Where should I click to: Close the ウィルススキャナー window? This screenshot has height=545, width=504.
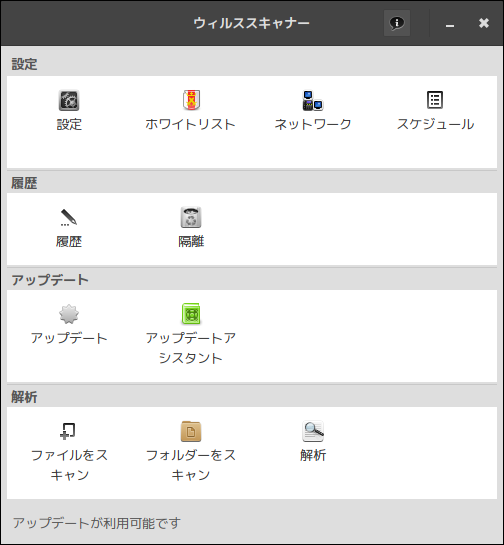[483, 23]
